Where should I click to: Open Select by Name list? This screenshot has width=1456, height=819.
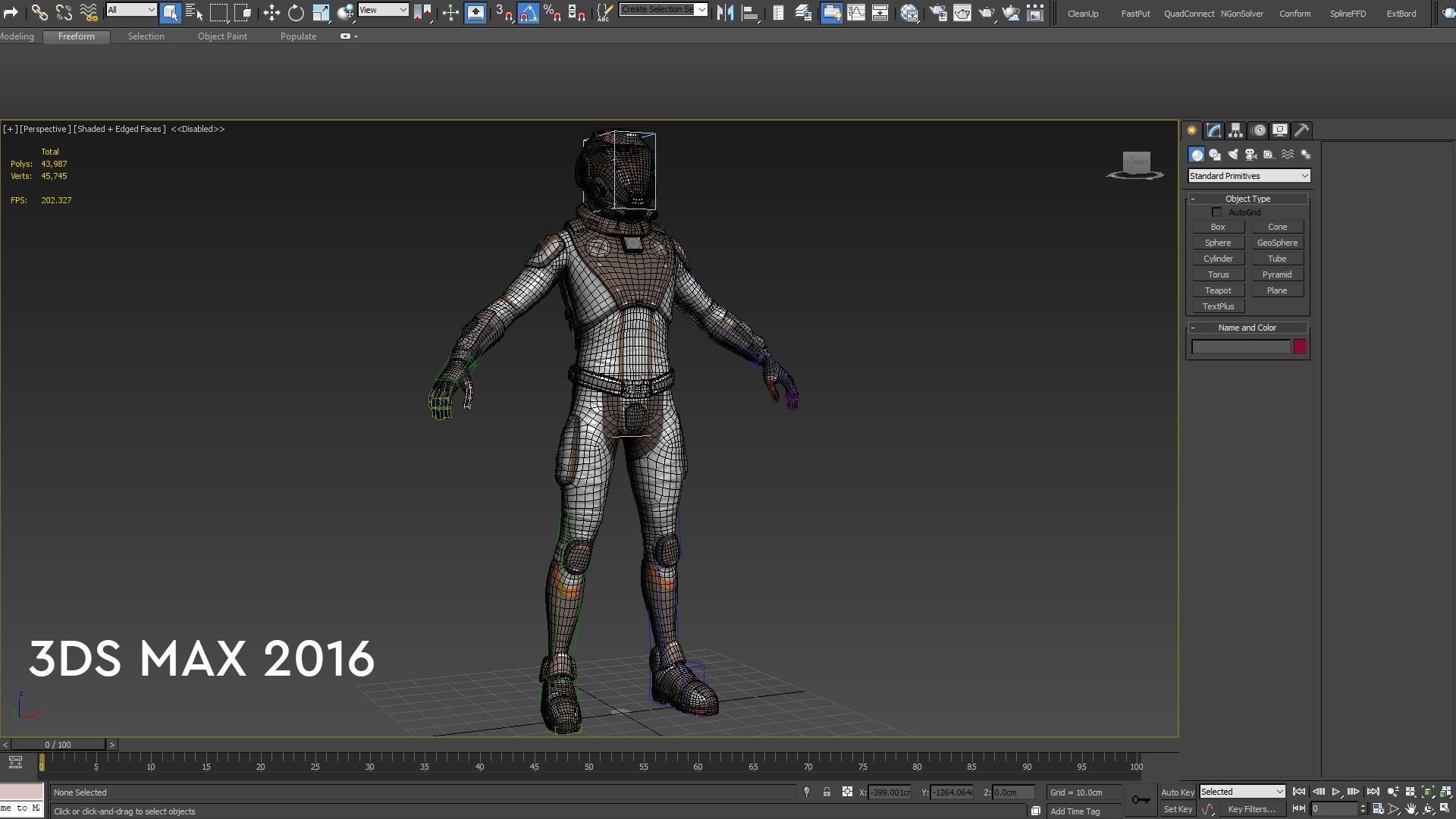click(x=194, y=12)
